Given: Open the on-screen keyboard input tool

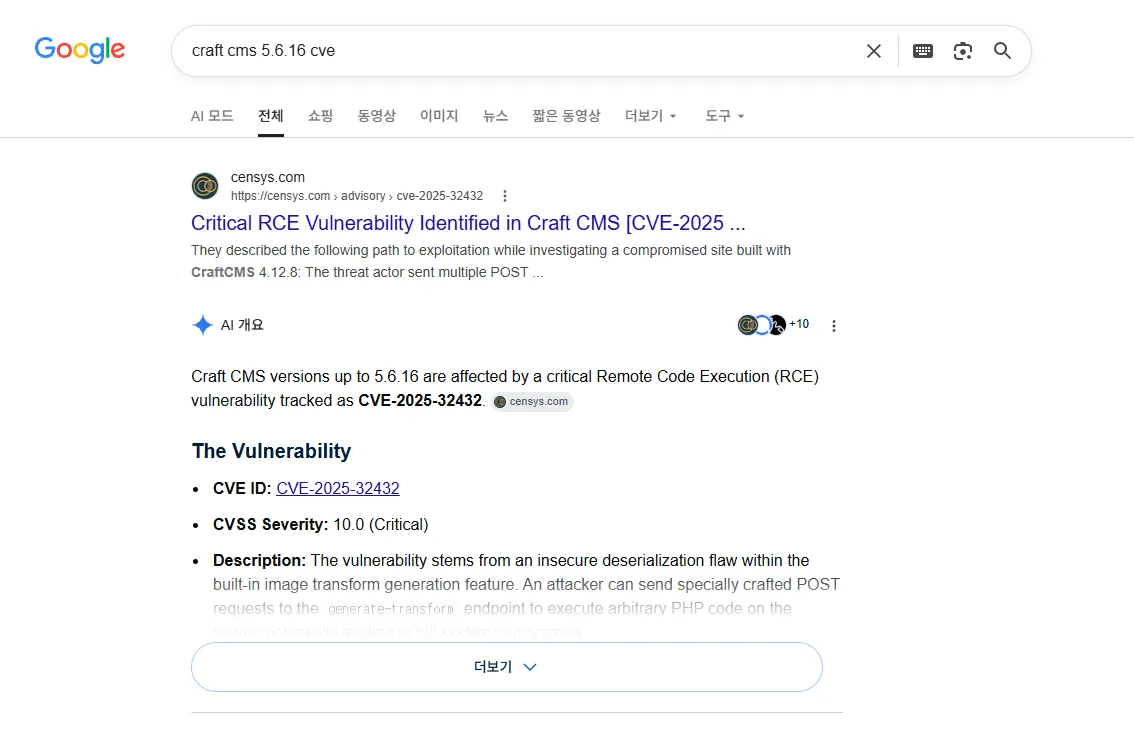Looking at the screenshot, I should coord(923,51).
